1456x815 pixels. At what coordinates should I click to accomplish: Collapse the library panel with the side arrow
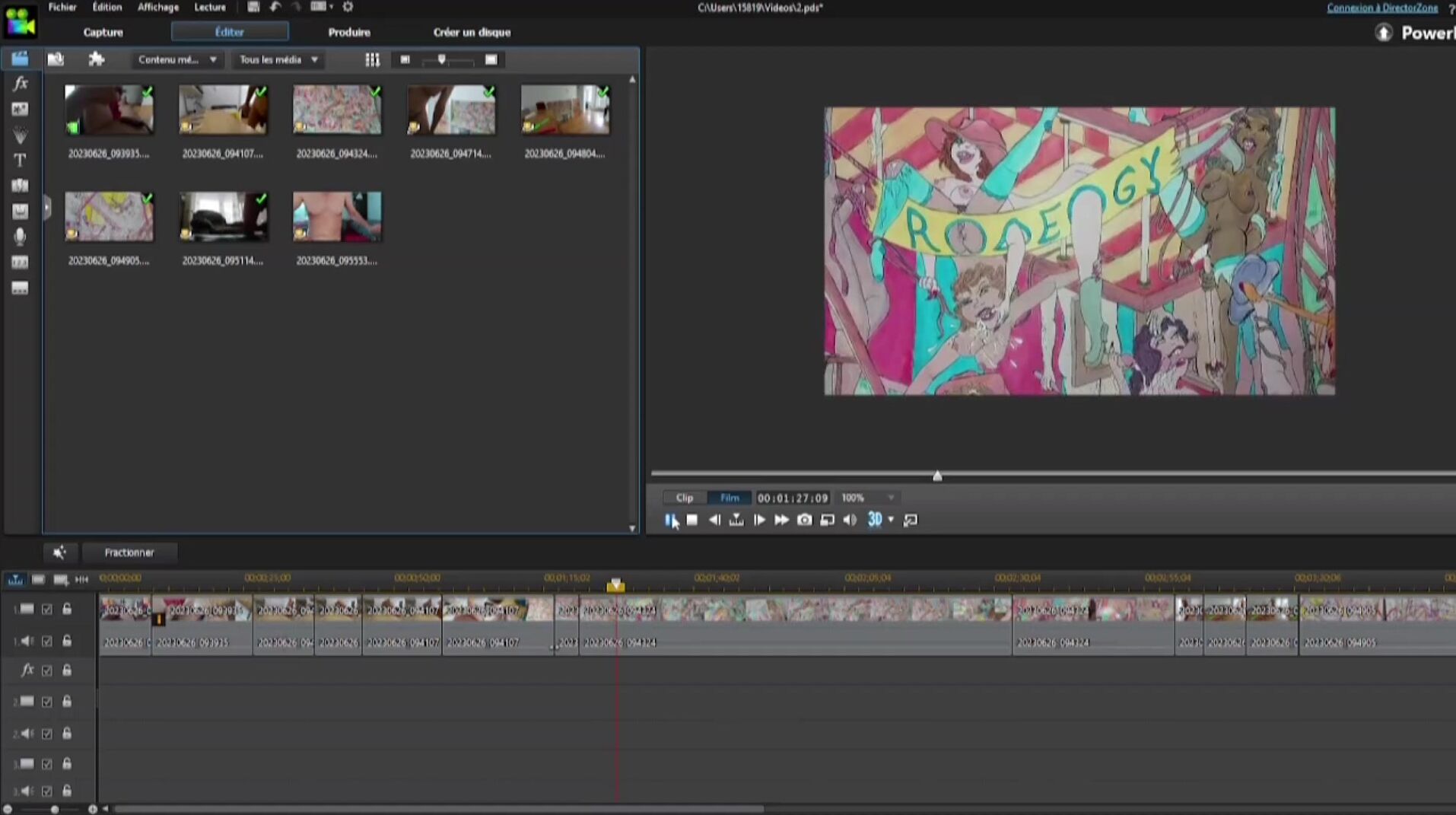[x=47, y=207]
